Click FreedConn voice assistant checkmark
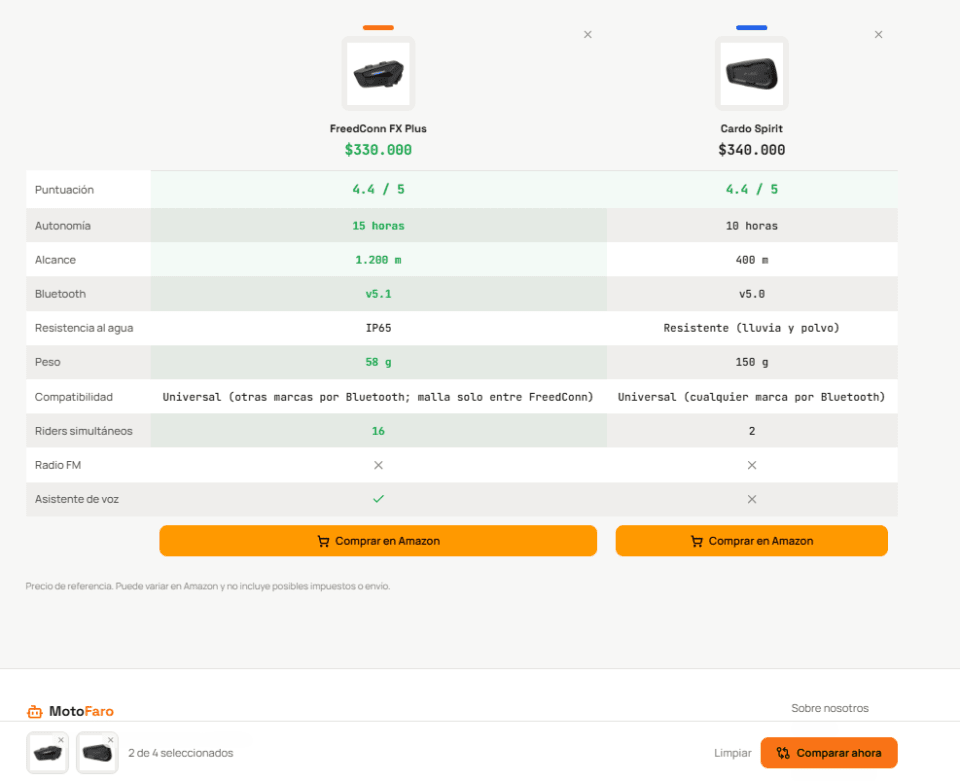This screenshot has height=781, width=960. pos(378,499)
